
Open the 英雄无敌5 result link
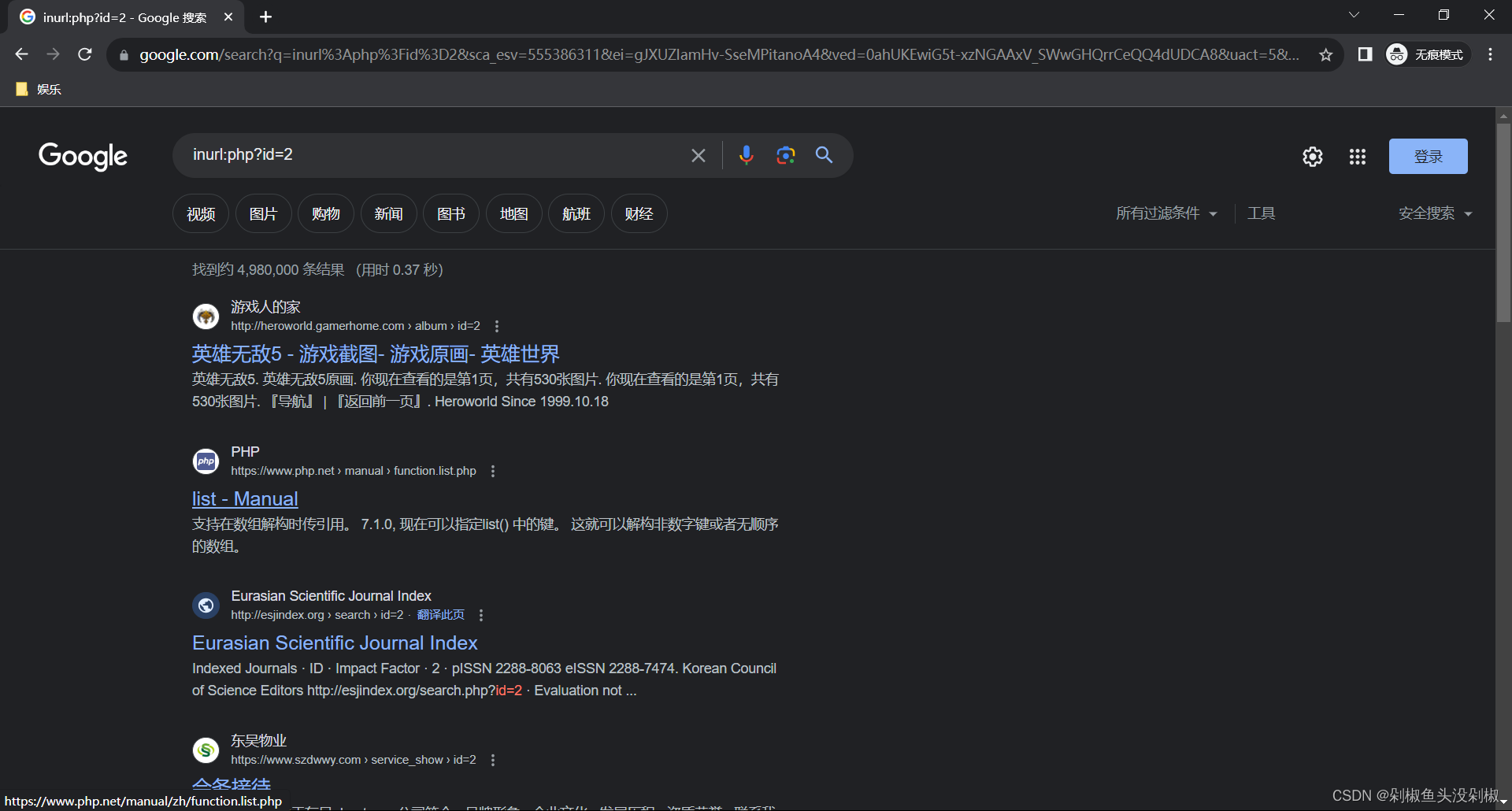(376, 354)
